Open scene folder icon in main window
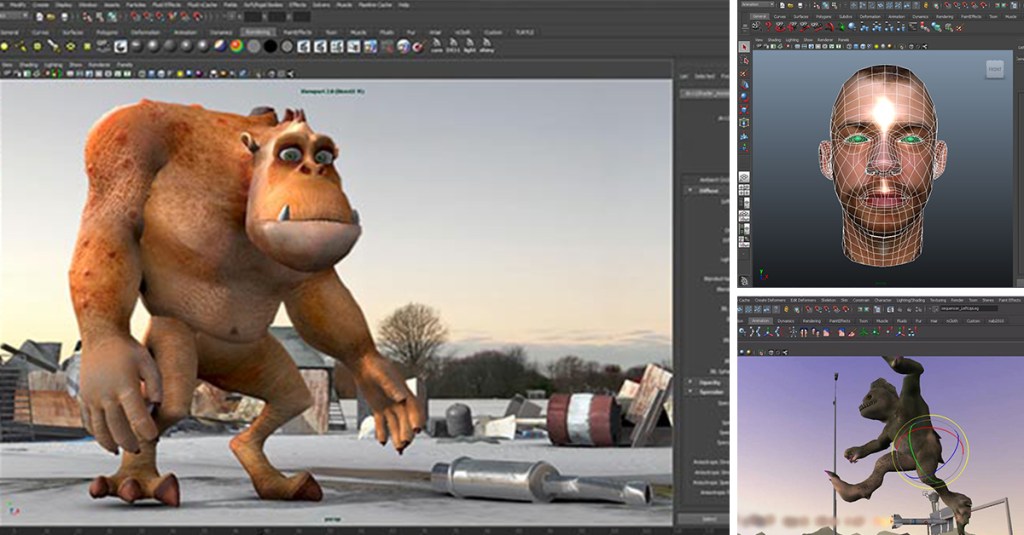1024x535 pixels. pos(50,16)
